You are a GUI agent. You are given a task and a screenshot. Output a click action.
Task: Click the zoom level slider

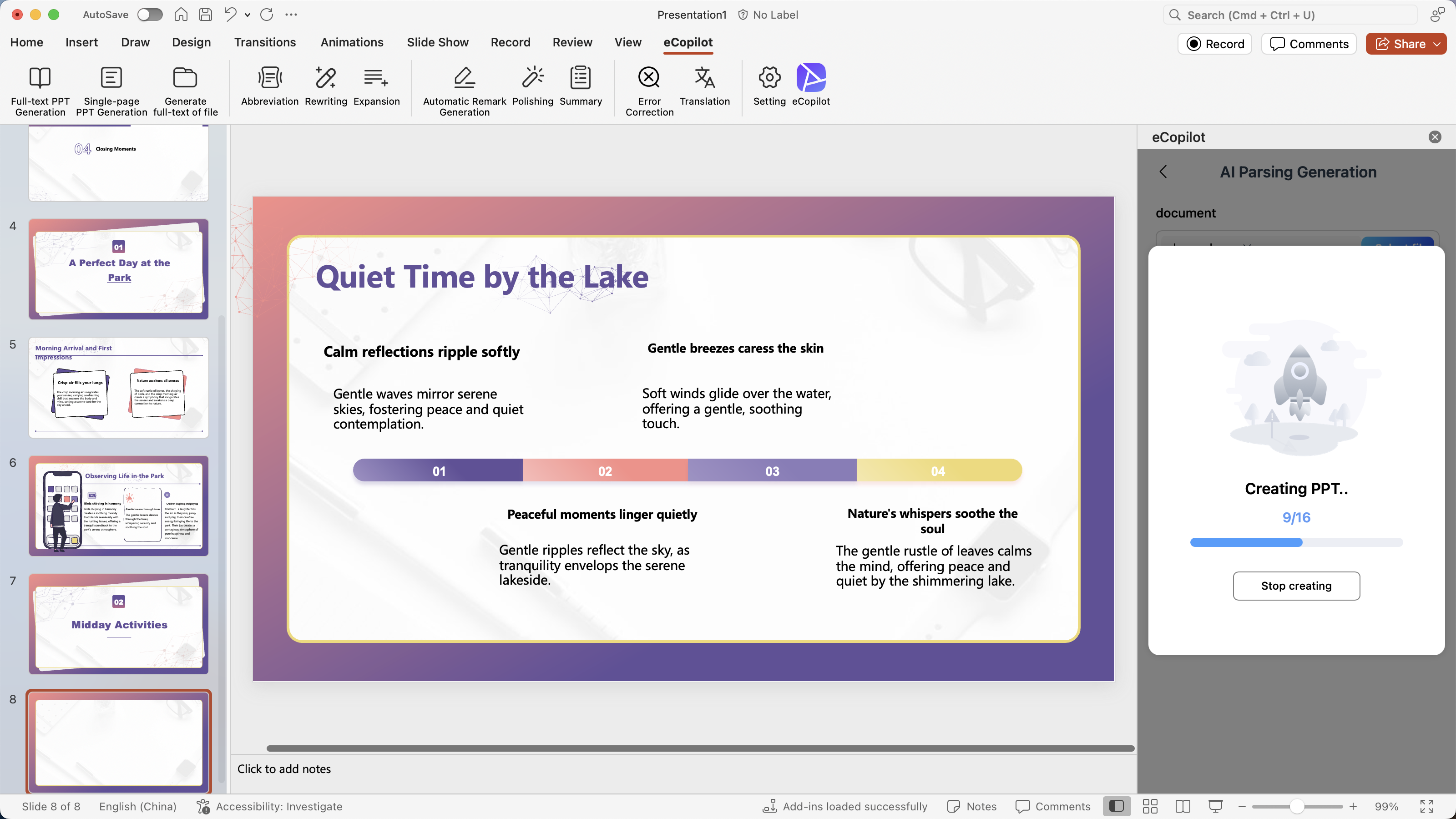point(1297,807)
